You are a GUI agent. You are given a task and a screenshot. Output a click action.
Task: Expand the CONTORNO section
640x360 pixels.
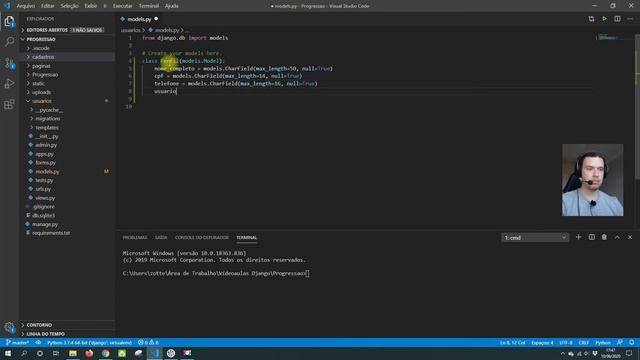[39, 325]
